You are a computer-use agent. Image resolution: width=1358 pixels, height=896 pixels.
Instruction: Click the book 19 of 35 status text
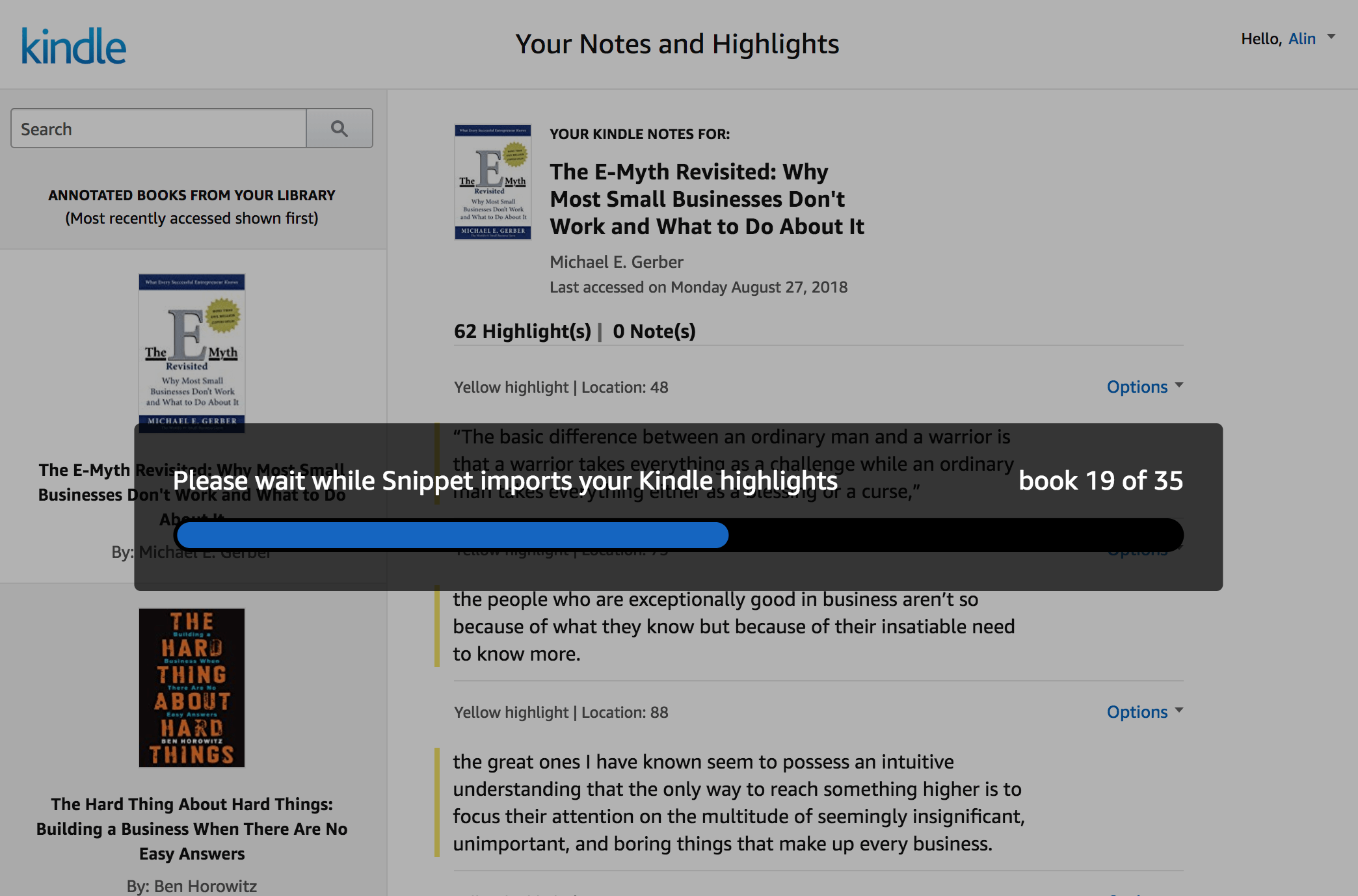click(x=1101, y=481)
